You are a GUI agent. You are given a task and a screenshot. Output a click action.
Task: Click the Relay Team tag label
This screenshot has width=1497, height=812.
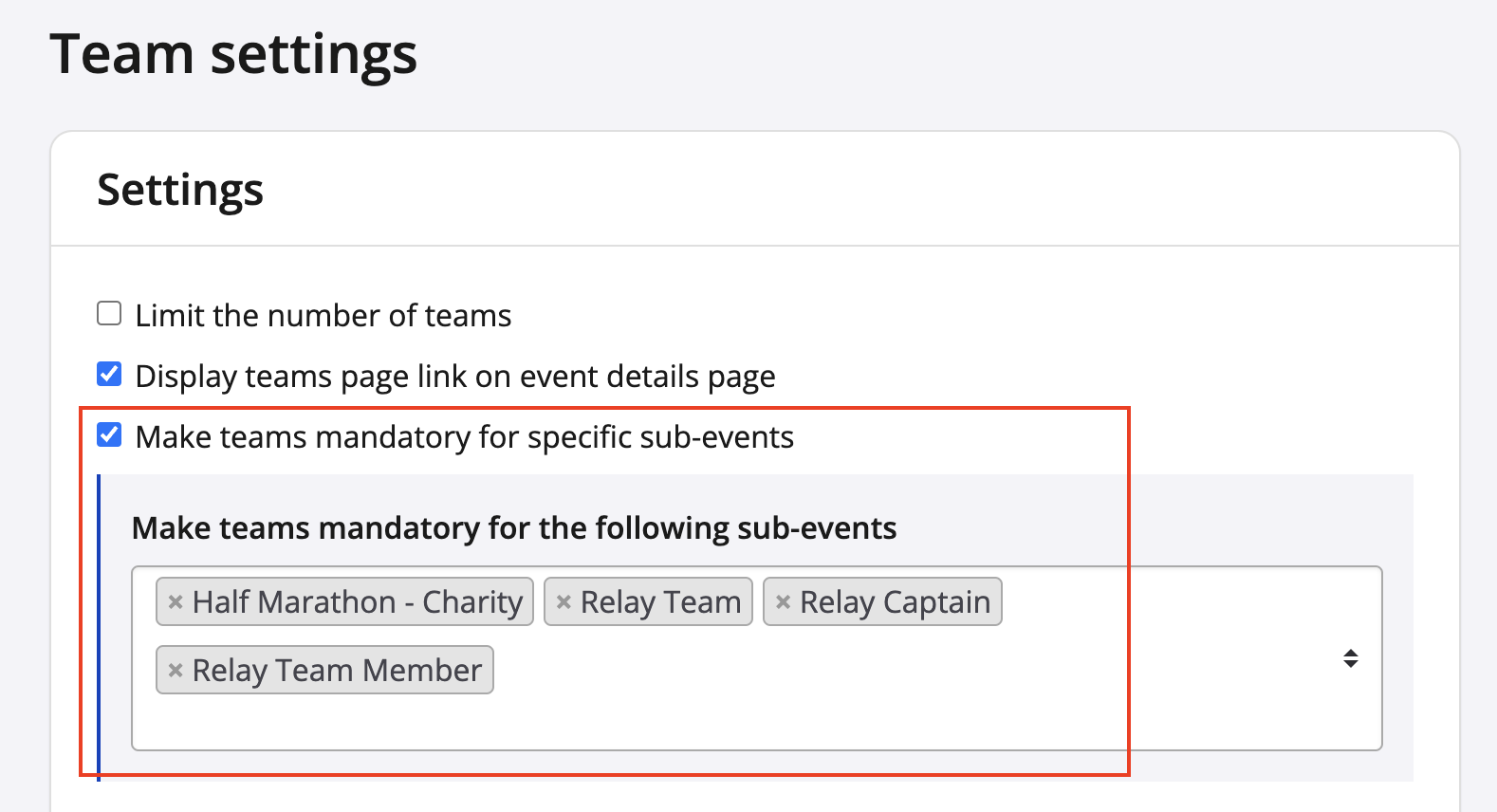660,602
